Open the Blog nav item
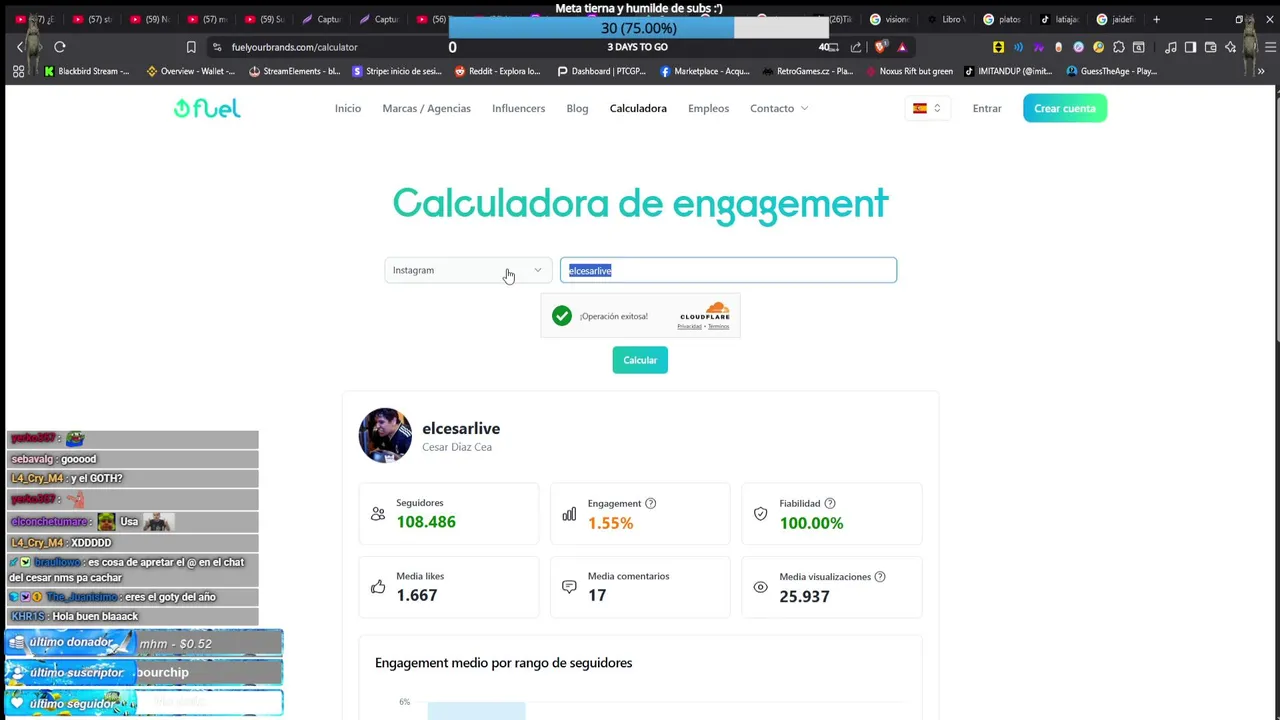 [x=577, y=108]
